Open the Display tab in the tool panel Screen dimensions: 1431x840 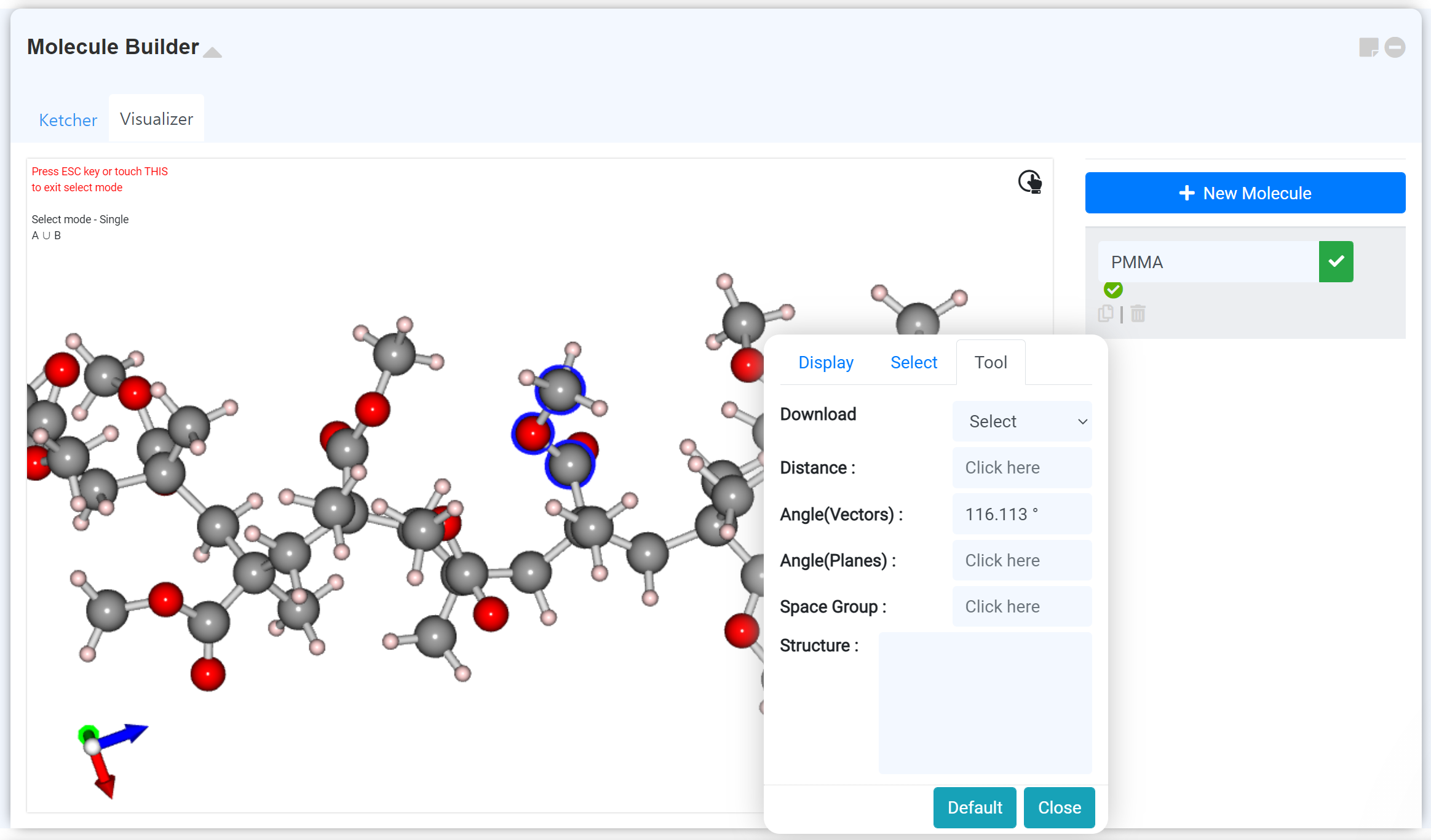[825, 363]
